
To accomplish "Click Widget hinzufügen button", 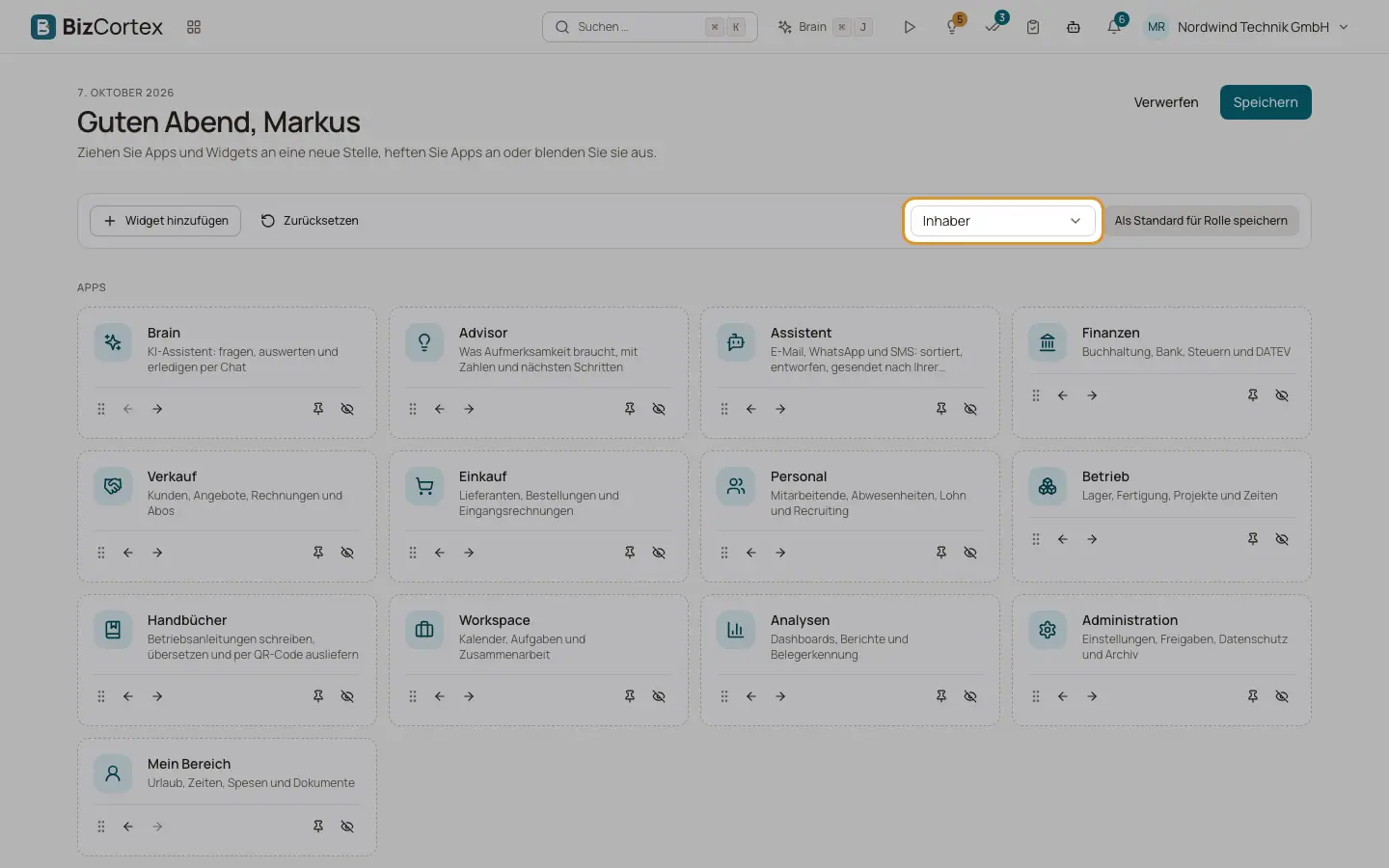I will pyautogui.click(x=165, y=221).
